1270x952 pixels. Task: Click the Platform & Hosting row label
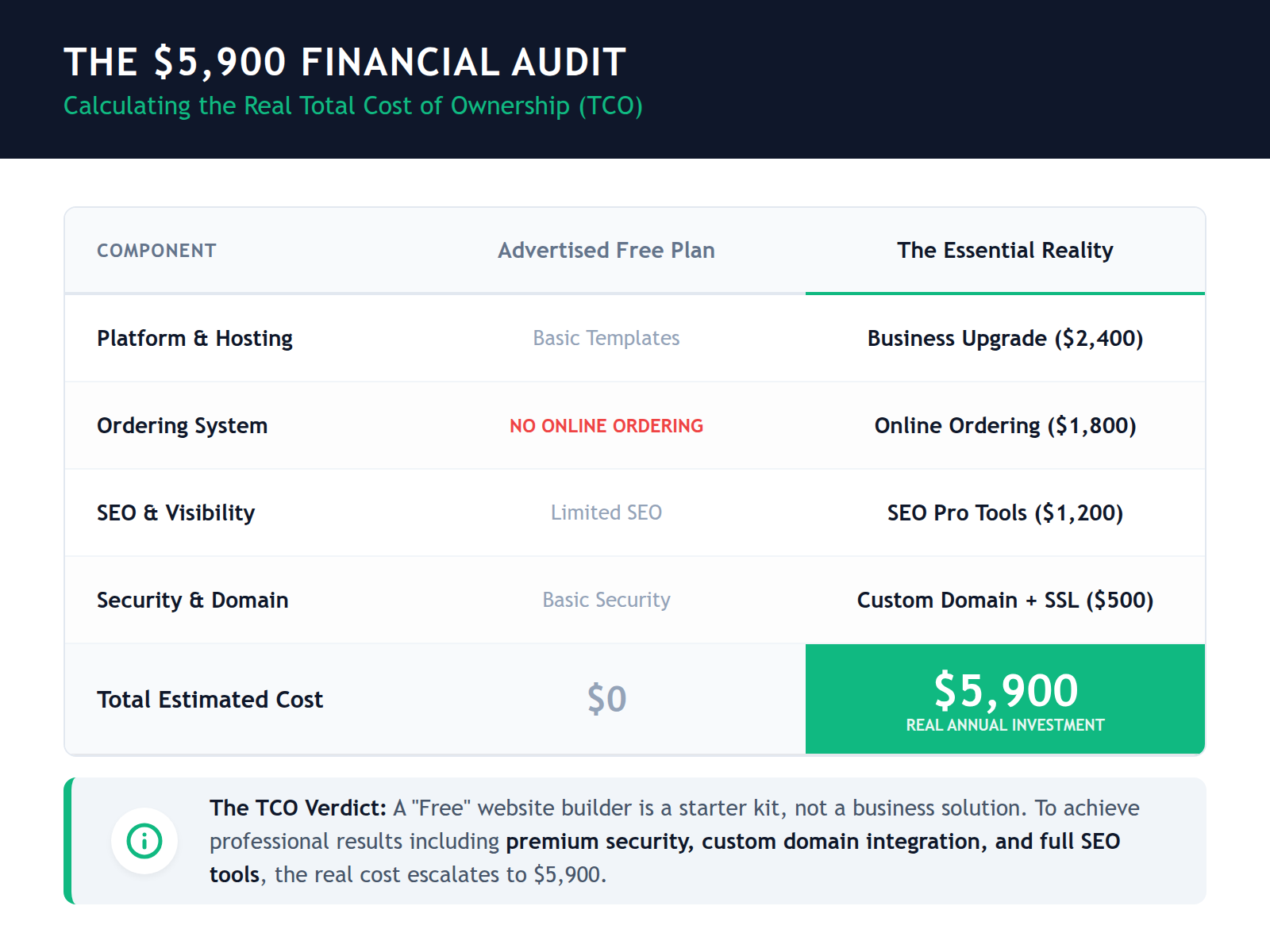click(x=194, y=339)
